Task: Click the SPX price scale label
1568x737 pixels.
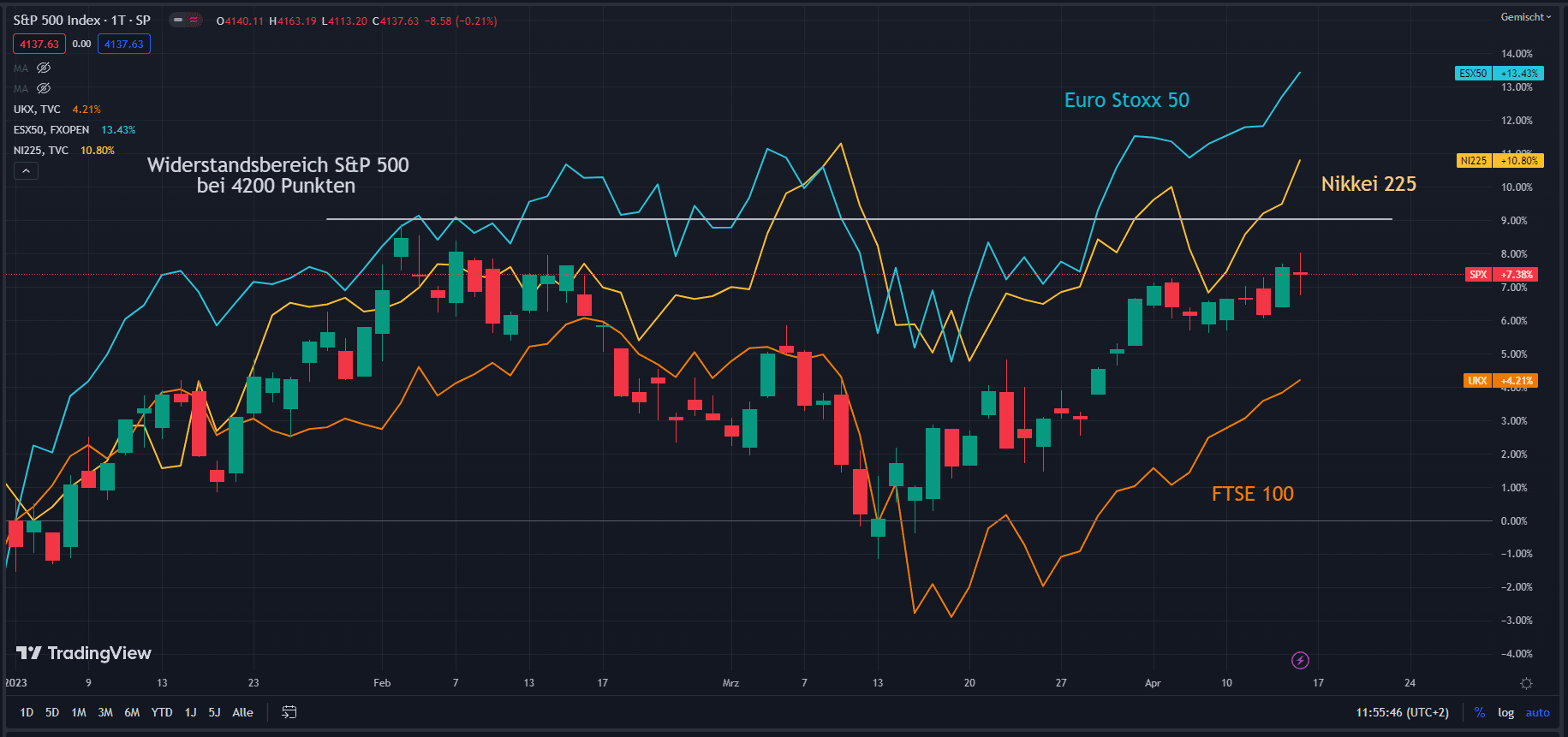Action: pyautogui.click(x=1502, y=275)
